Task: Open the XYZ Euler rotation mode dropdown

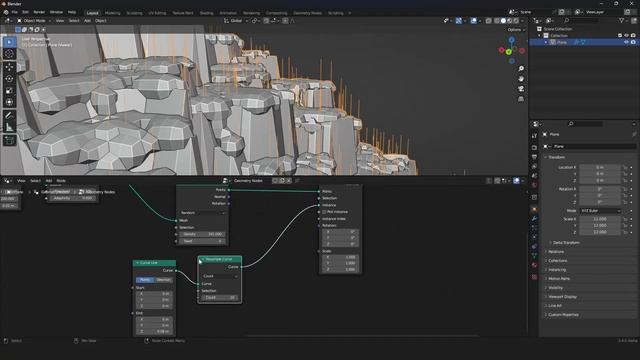Action: pos(600,211)
